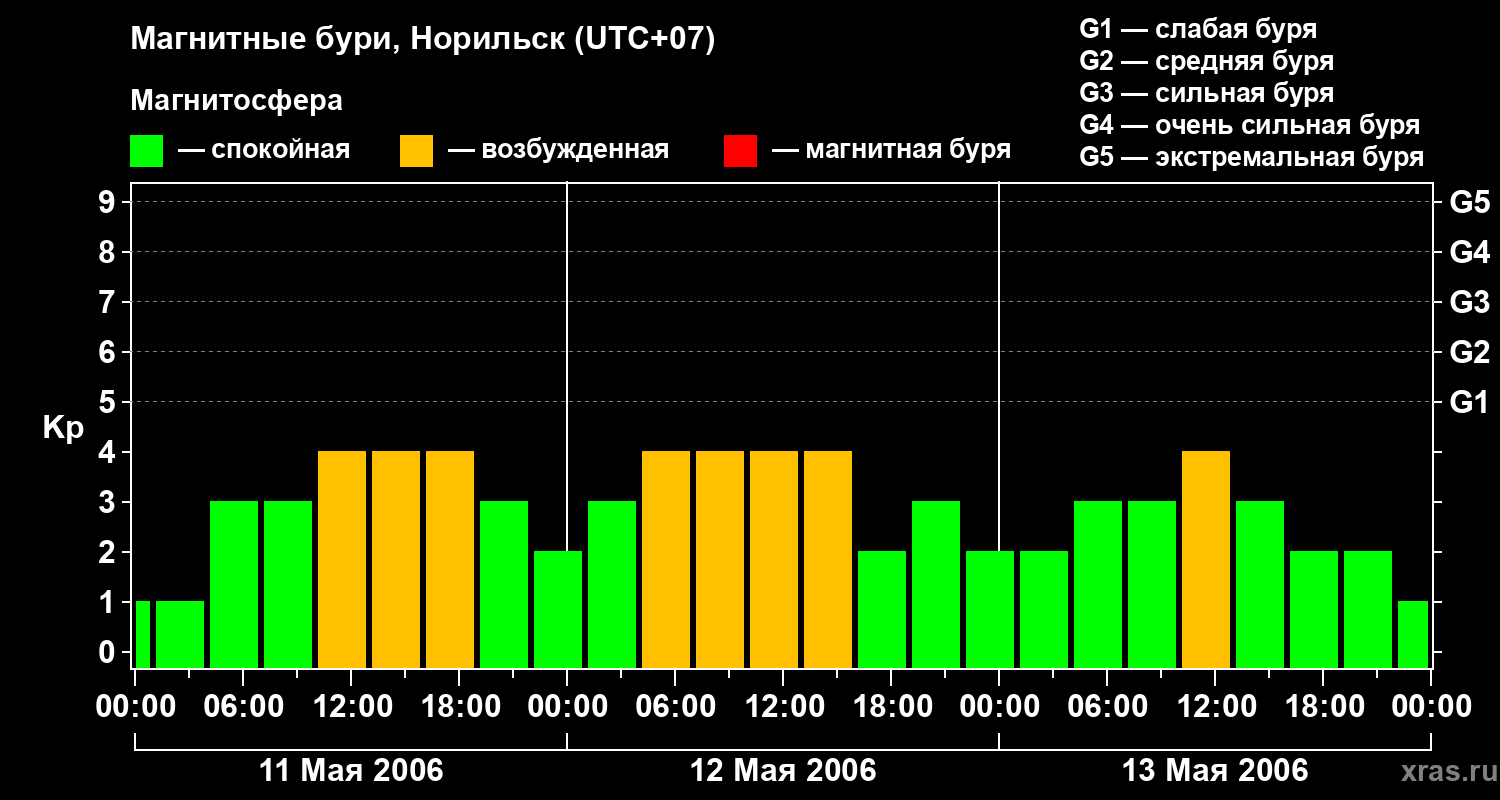Click the G2 label on right axis
1500x800 pixels.
[x=1469, y=353]
